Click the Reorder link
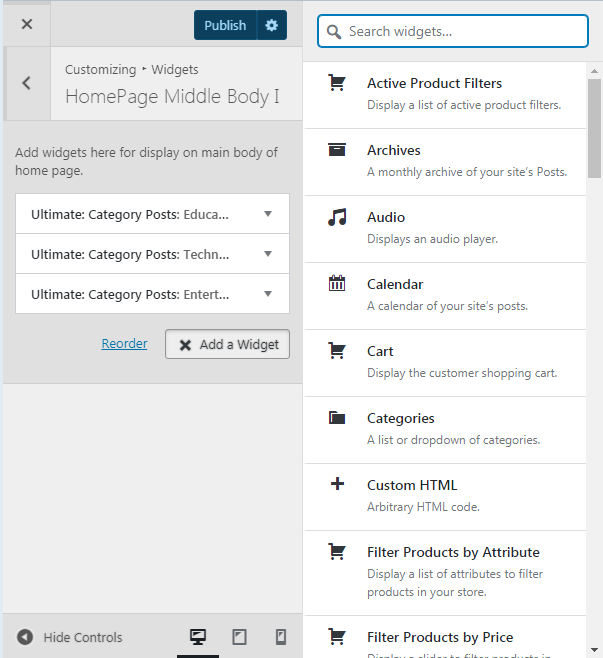The height and width of the screenshot is (658, 603). click(x=124, y=343)
